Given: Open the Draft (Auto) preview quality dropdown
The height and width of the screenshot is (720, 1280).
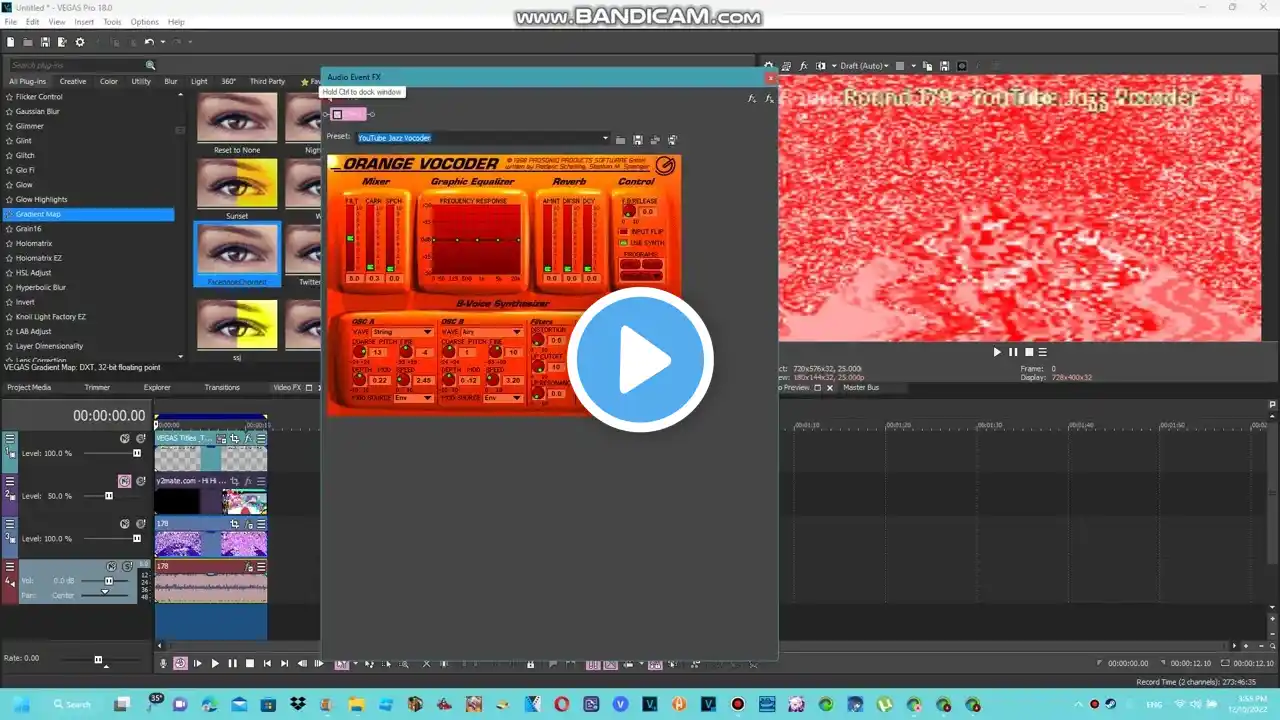Looking at the screenshot, I should pyautogui.click(x=865, y=66).
